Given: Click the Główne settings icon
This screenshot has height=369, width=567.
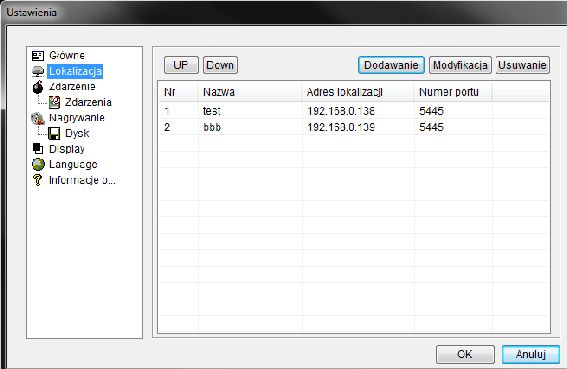Looking at the screenshot, I should pos(38,55).
